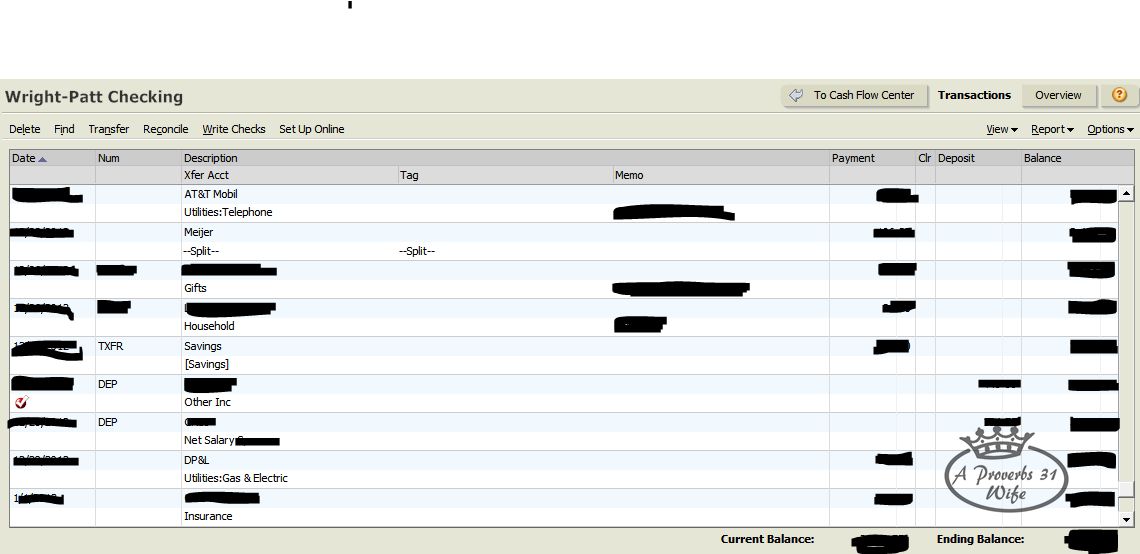Click DEP num on Other Inc row

(x=108, y=384)
